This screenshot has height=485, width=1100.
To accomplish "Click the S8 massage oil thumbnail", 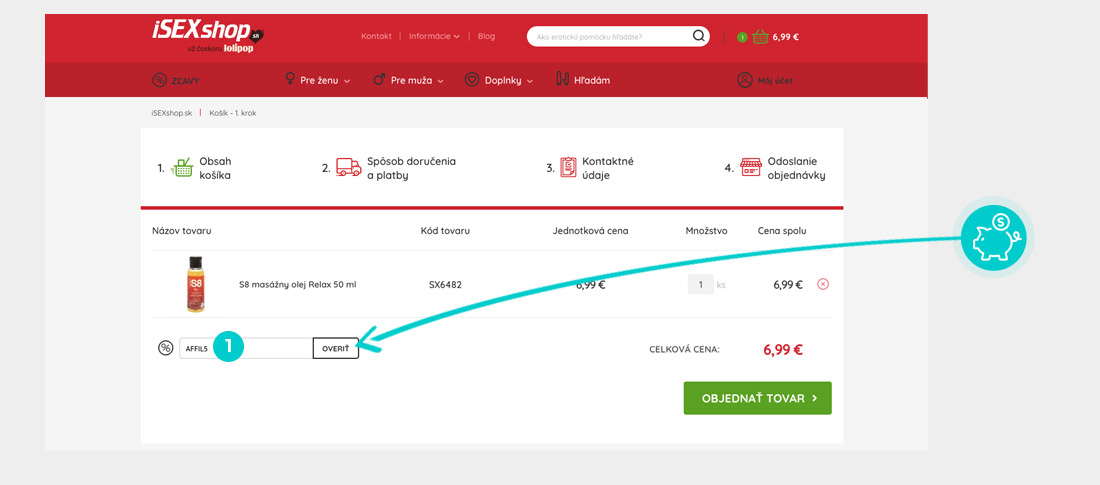I will (x=196, y=284).
